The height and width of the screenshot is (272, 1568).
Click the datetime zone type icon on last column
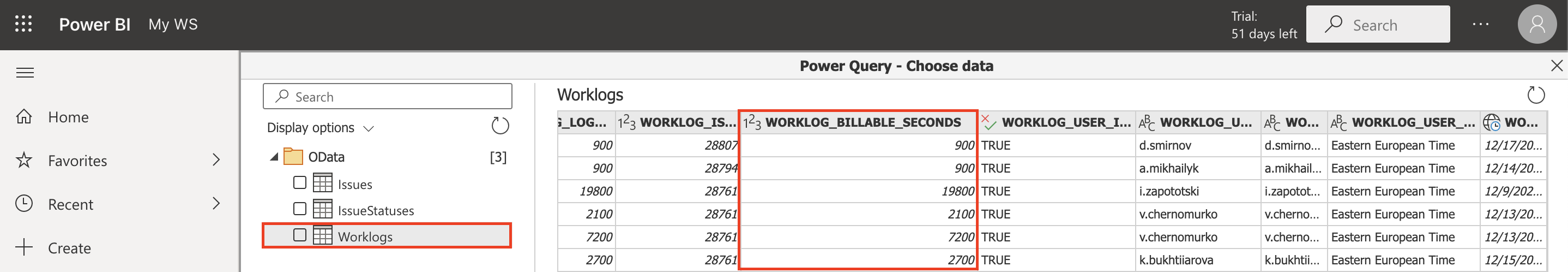(1491, 122)
